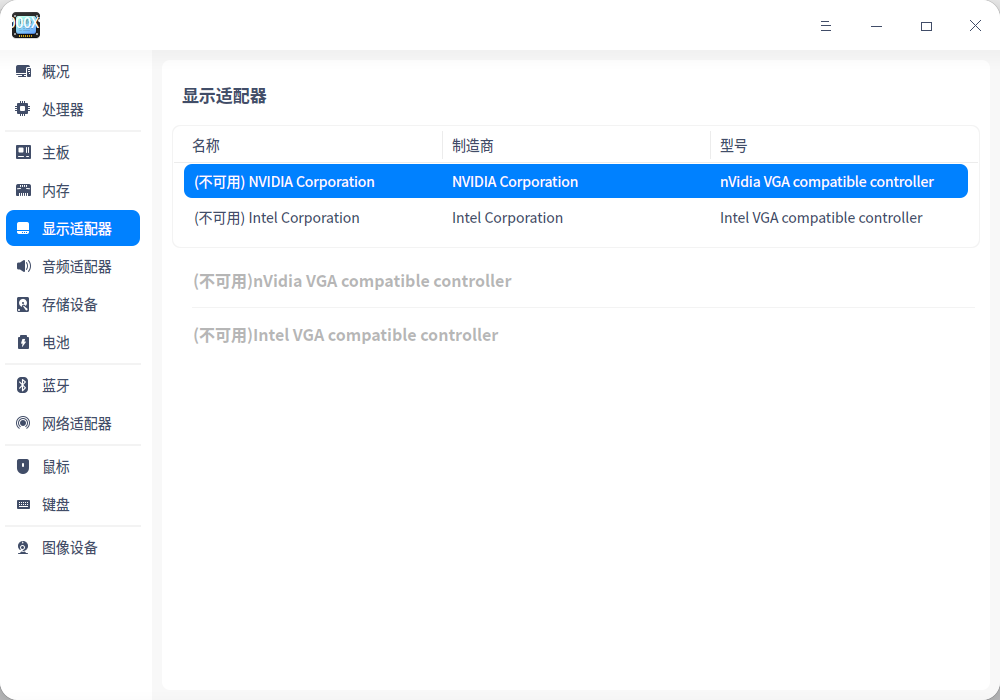Switch to the 处理器 section
Viewport: 1000px width, 700px height.
pos(73,109)
